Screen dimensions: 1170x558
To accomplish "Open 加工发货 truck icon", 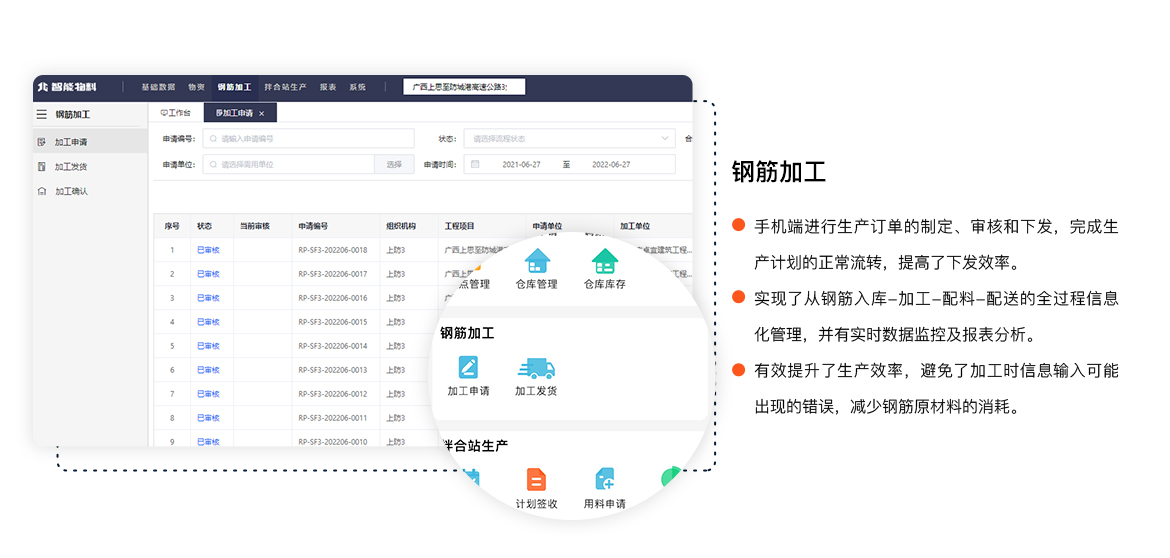I will (536, 367).
